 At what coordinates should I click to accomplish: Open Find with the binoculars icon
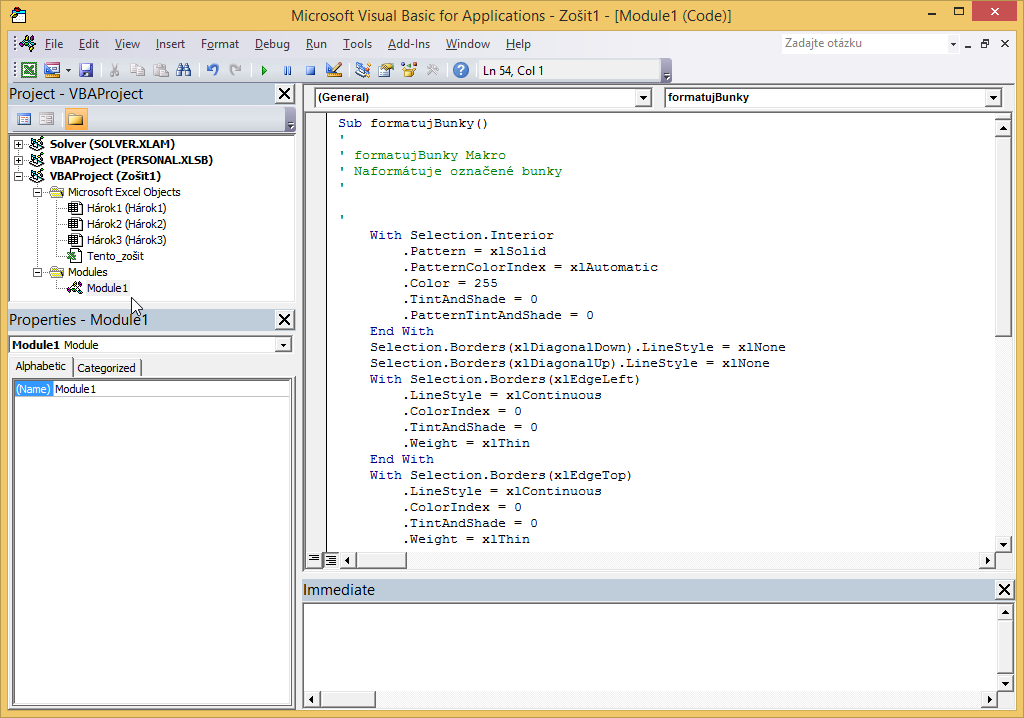pos(184,70)
